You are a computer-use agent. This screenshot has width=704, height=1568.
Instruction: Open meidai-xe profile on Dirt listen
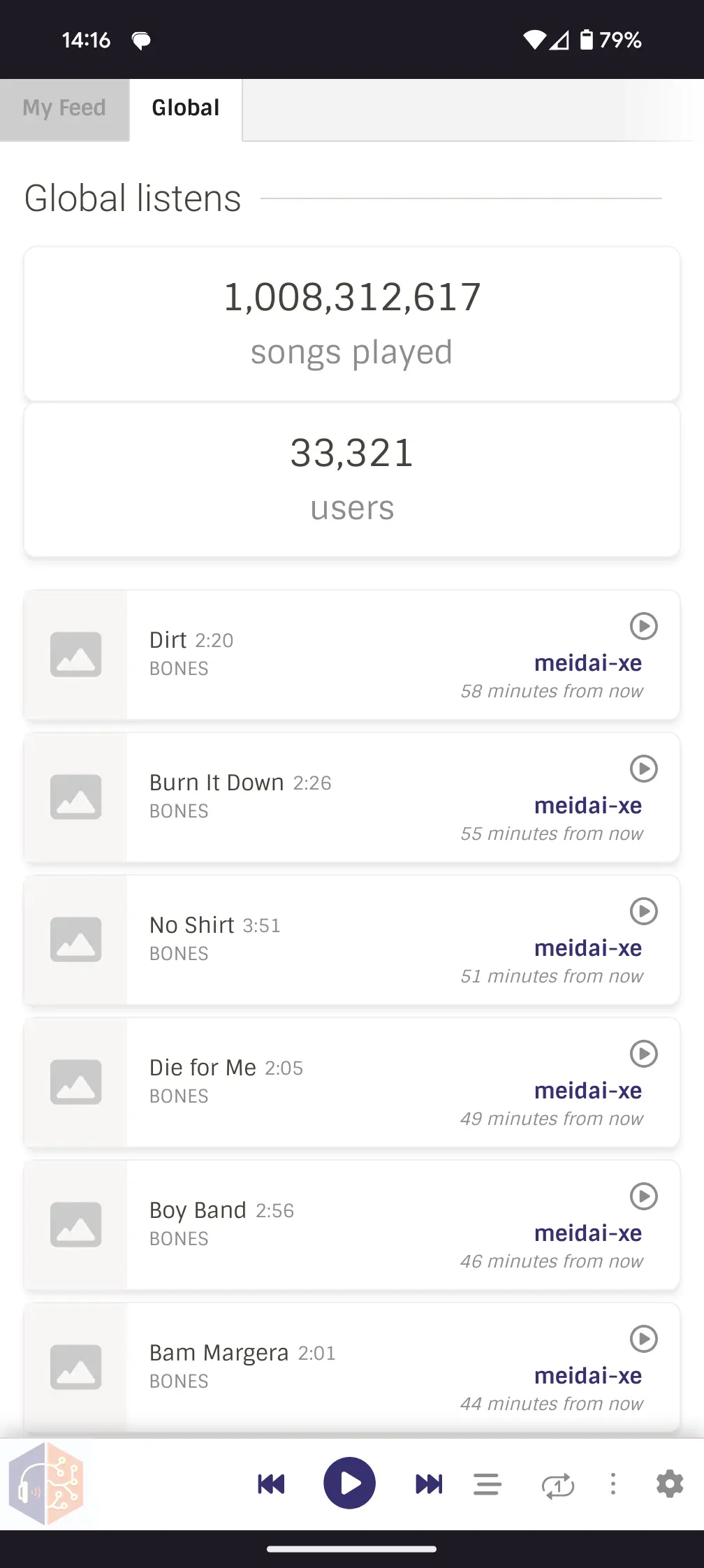(587, 663)
